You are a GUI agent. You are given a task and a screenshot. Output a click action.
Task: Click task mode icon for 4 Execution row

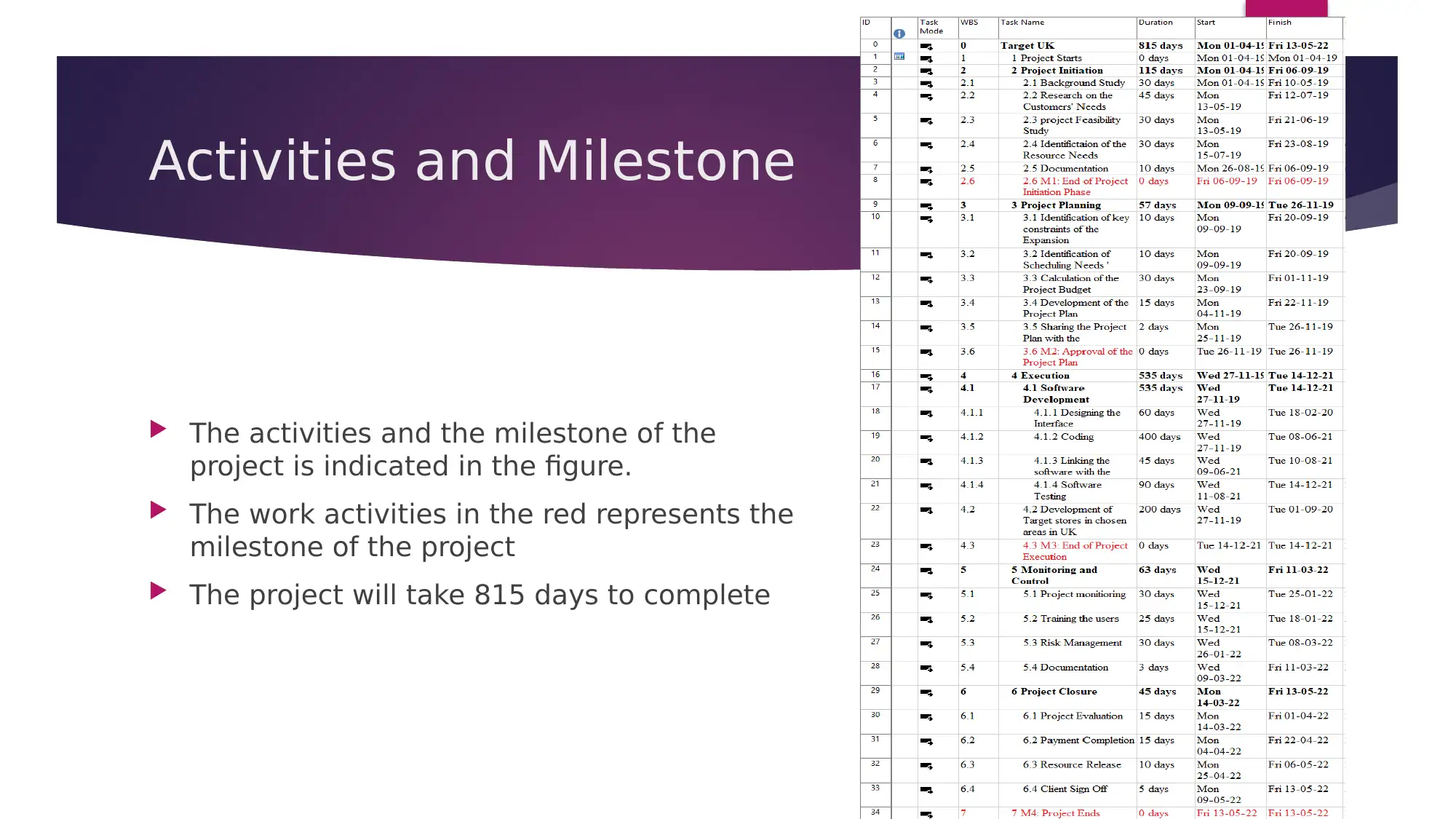pos(926,377)
